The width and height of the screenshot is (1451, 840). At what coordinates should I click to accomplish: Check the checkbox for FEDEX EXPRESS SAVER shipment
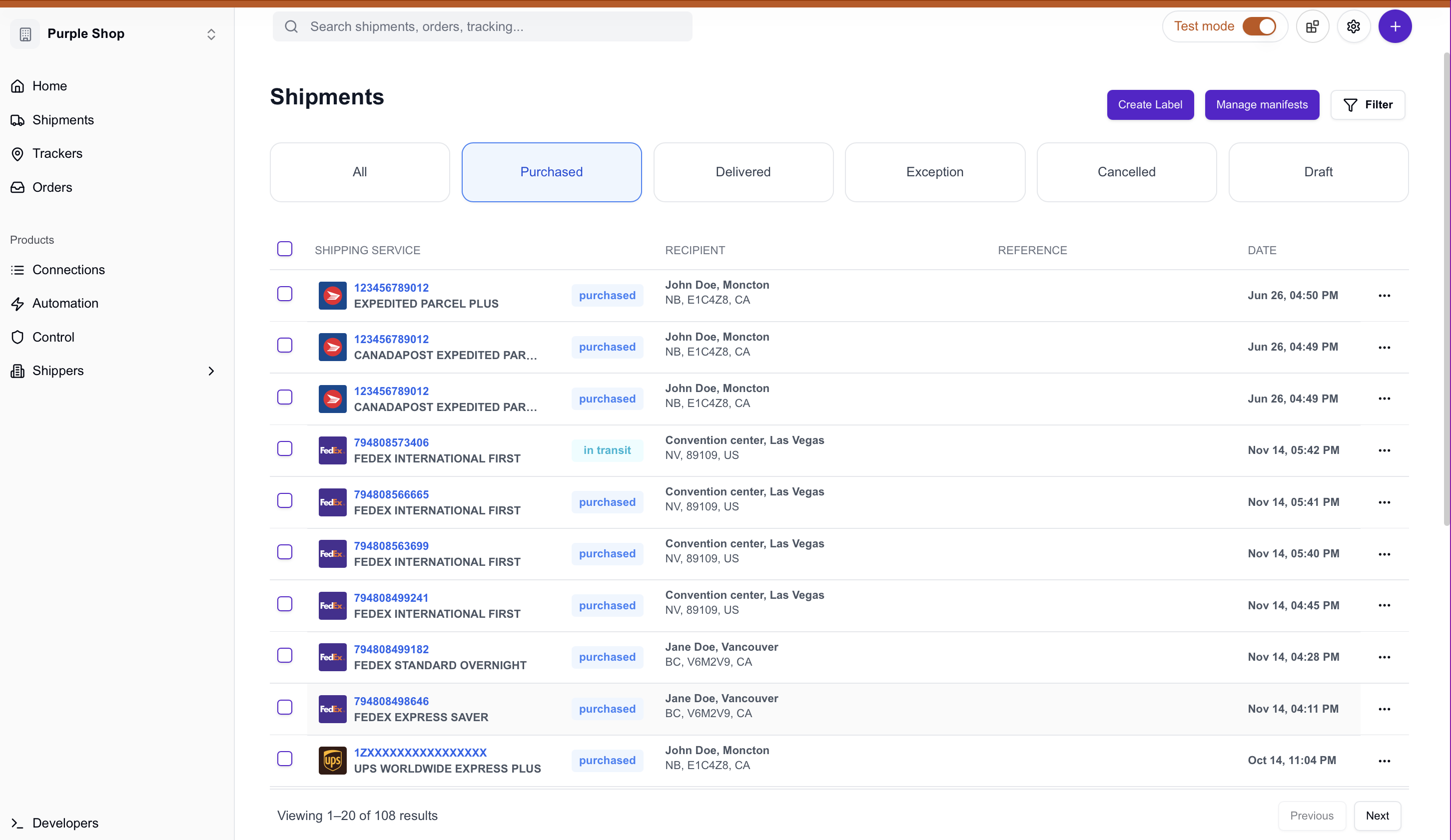285,707
